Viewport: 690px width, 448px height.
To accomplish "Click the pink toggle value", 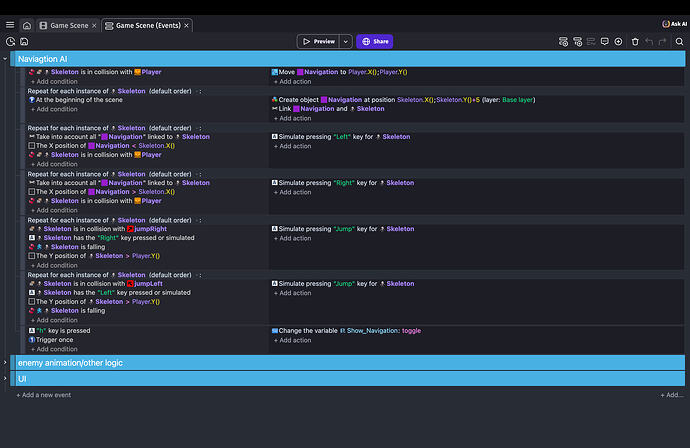I will pyautogui.click(x=411, y=330).
